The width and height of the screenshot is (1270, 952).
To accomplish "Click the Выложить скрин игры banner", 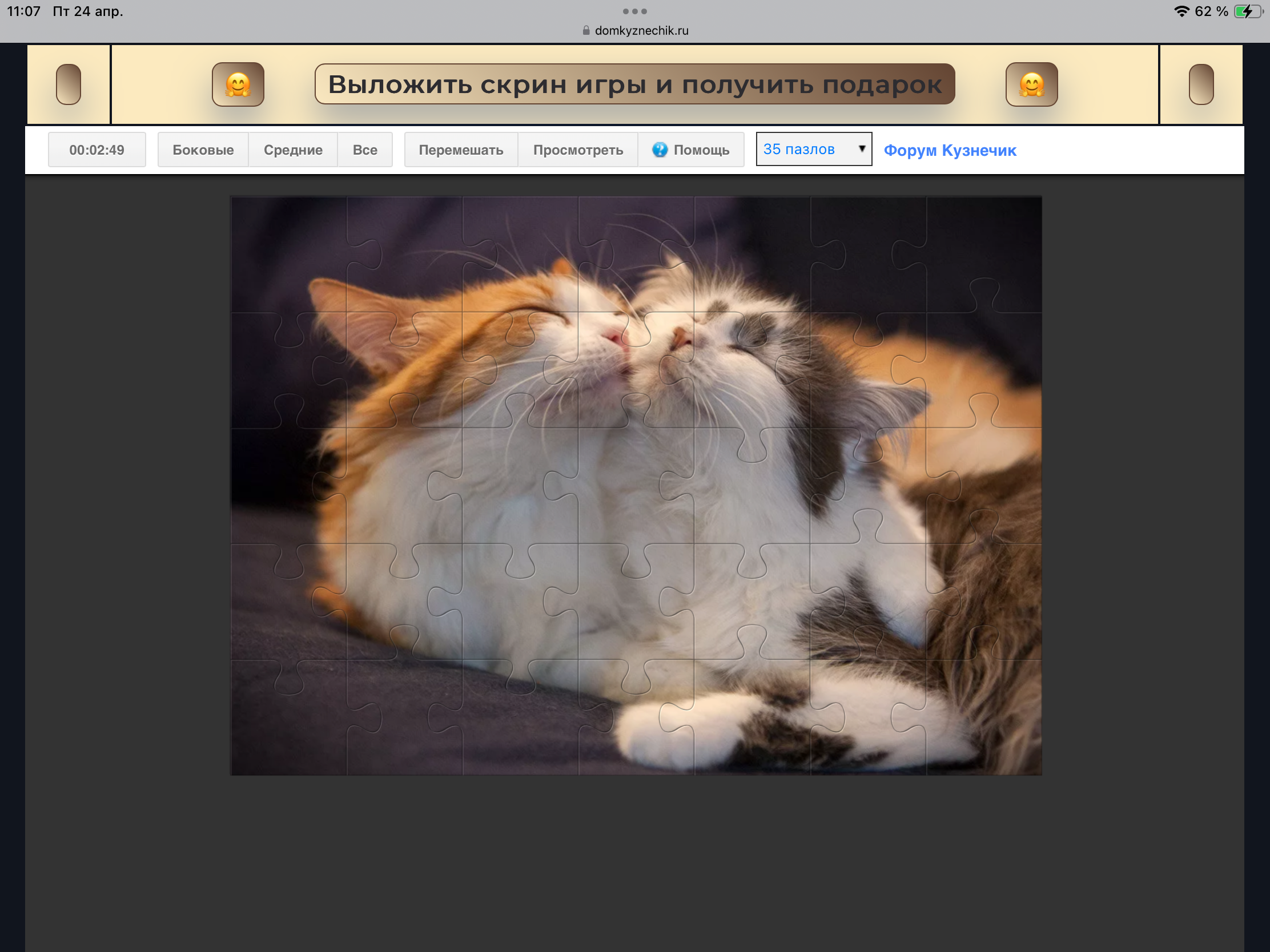I will (634, 84).
